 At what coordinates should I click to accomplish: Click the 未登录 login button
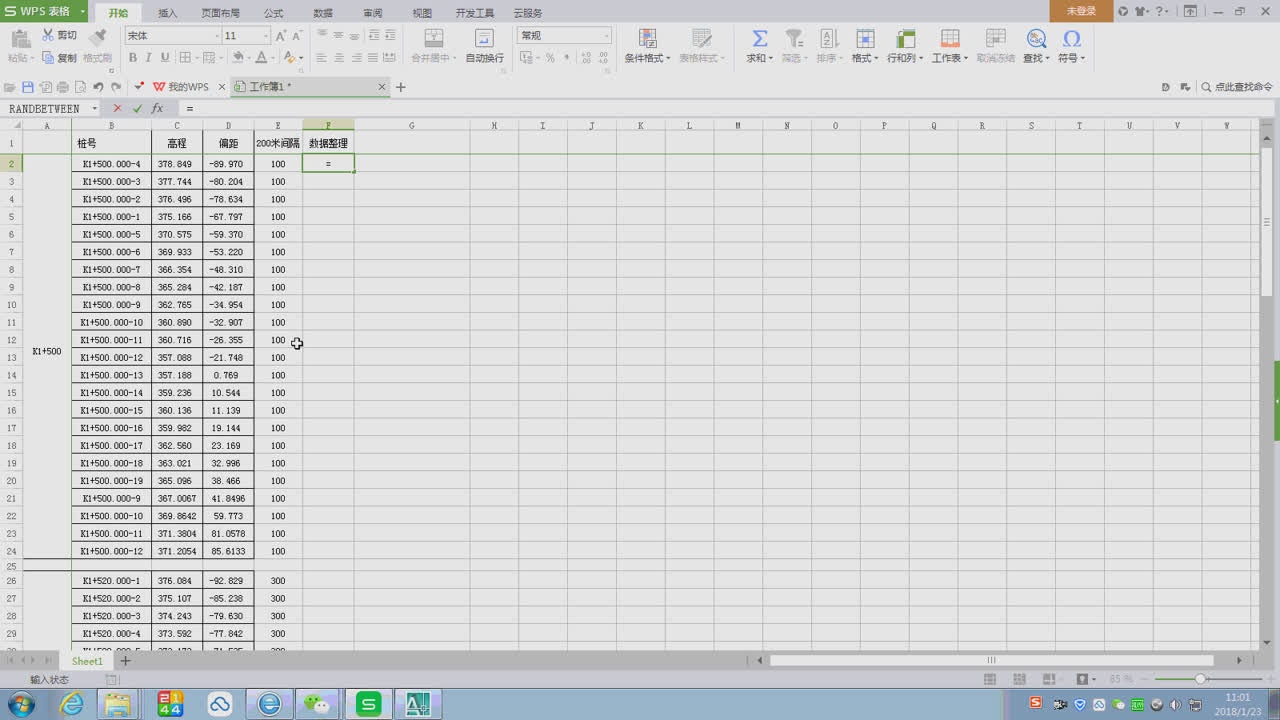(x=1081, y=11)
